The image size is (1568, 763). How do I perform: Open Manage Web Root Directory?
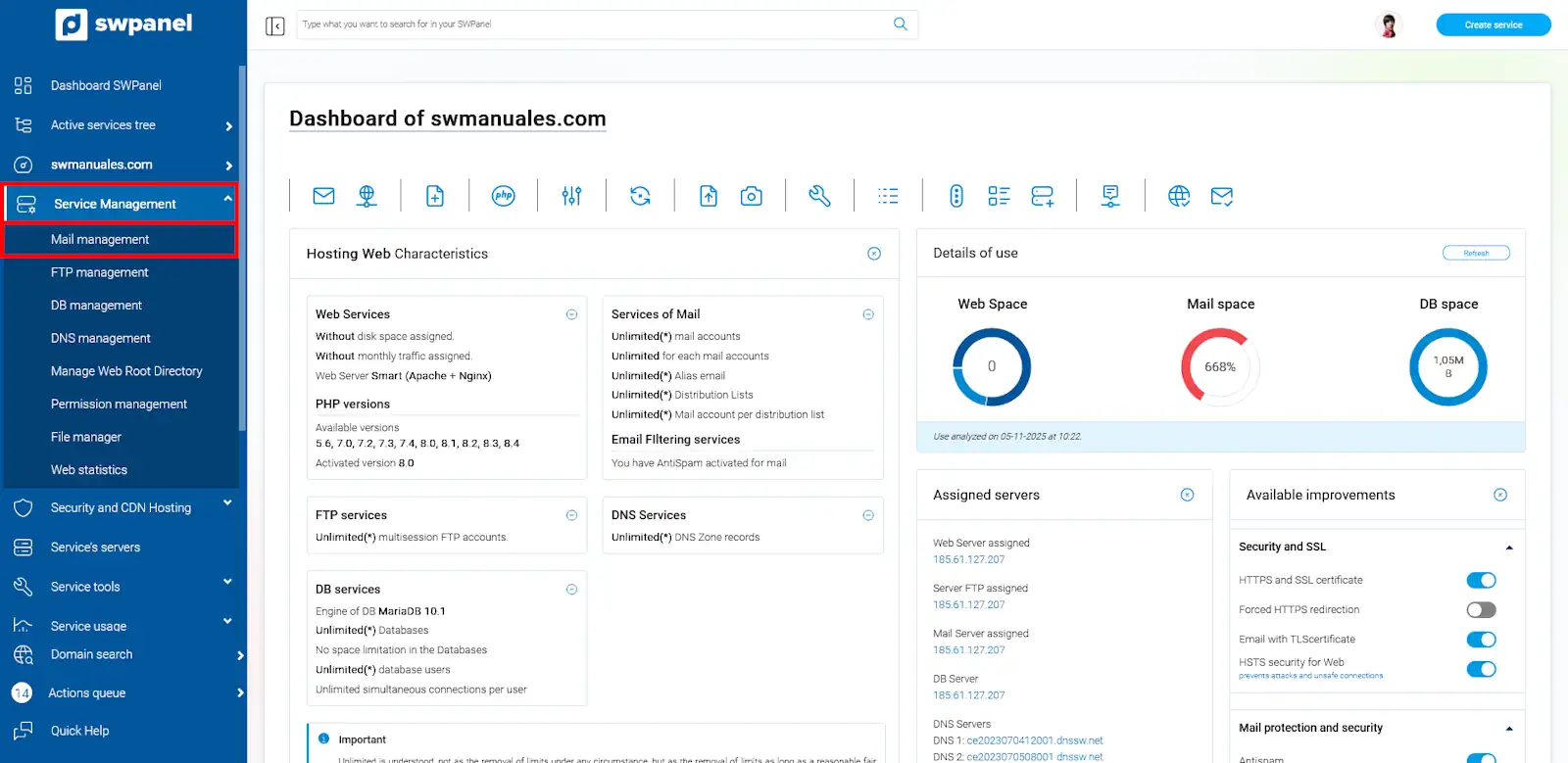(126, 371)
